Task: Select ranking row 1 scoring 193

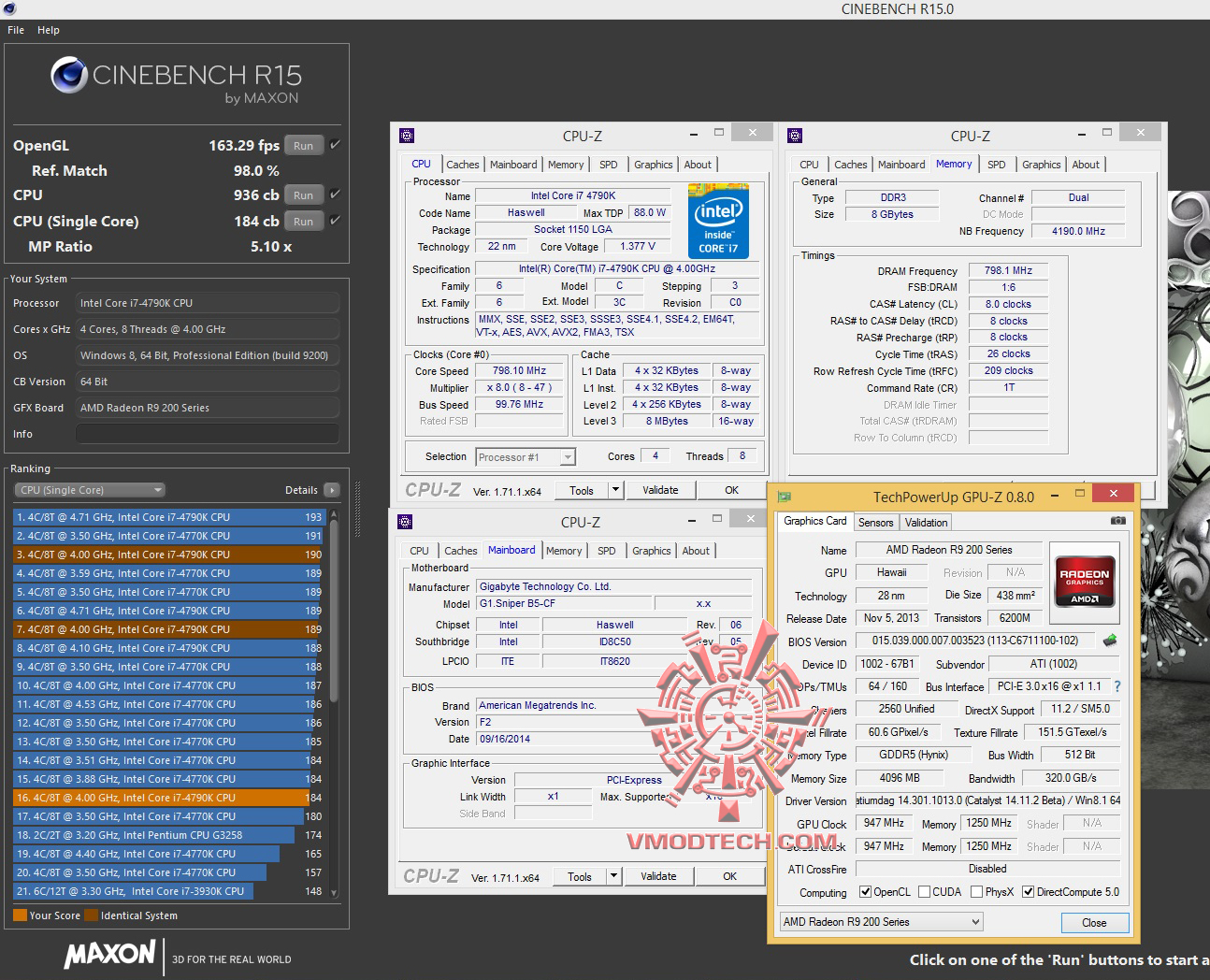Action: coord(169,517)
